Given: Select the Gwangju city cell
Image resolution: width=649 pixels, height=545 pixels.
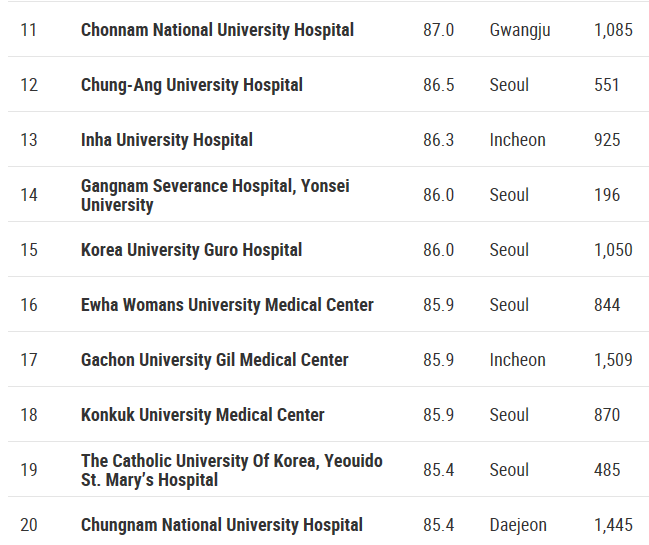Looking at the screenshot, I should tap(519, 30).
